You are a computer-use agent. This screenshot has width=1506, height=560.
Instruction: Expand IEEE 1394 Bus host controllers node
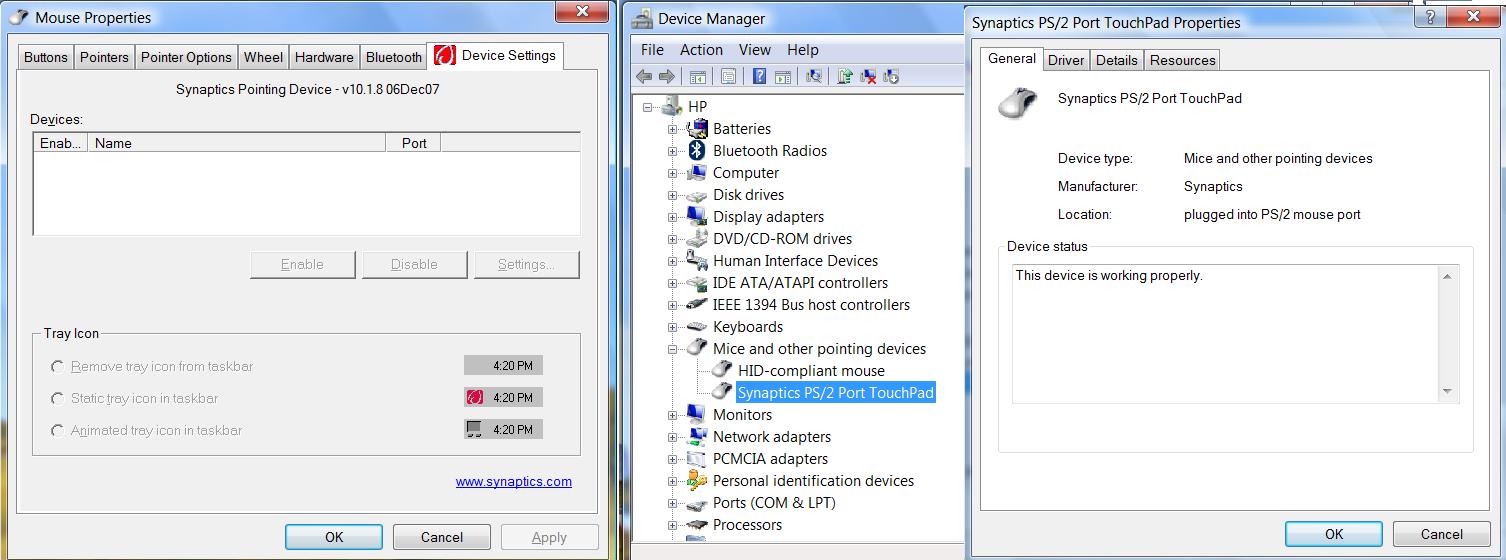(673, 304)
